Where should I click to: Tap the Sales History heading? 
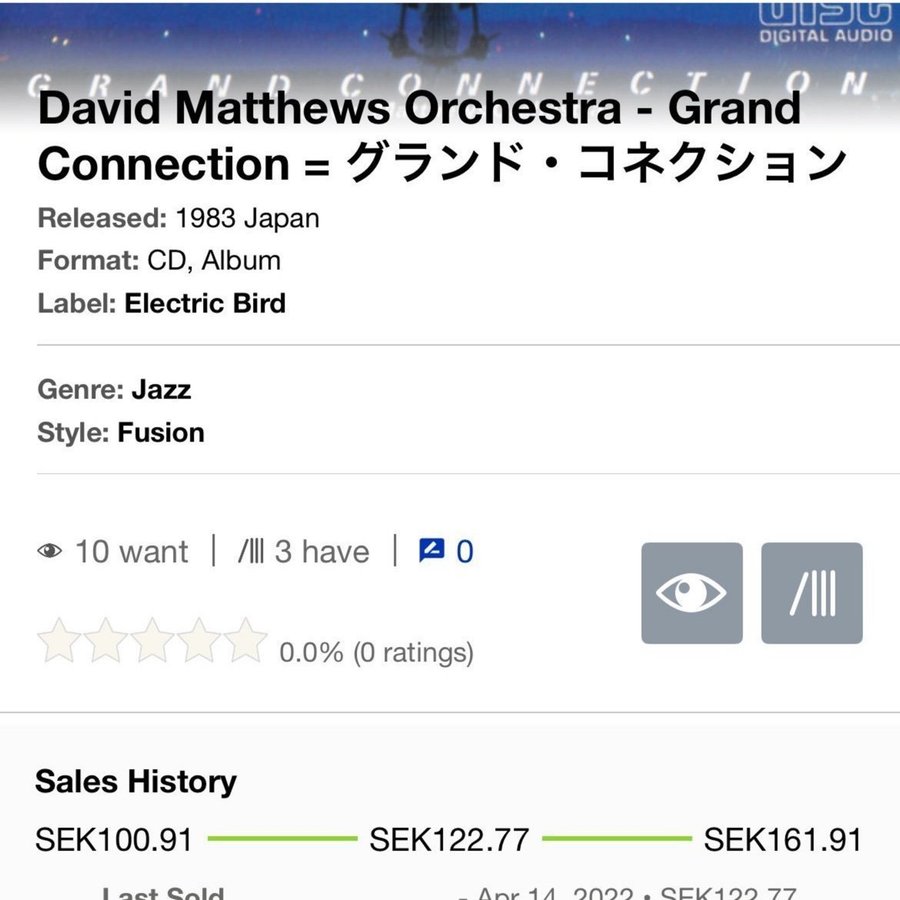click(x=136, y=781)
